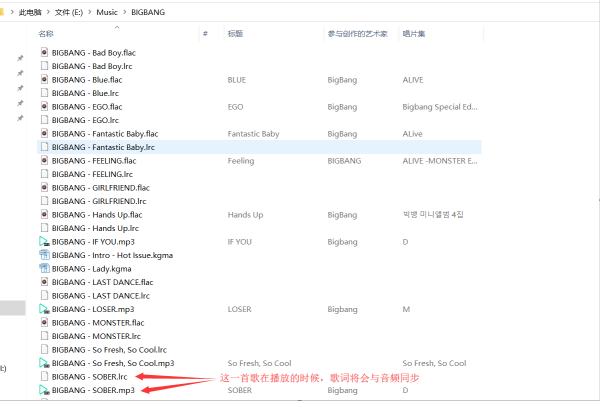
Task: Click album cell So Fresh, So Cool
Action: point(434,363)
